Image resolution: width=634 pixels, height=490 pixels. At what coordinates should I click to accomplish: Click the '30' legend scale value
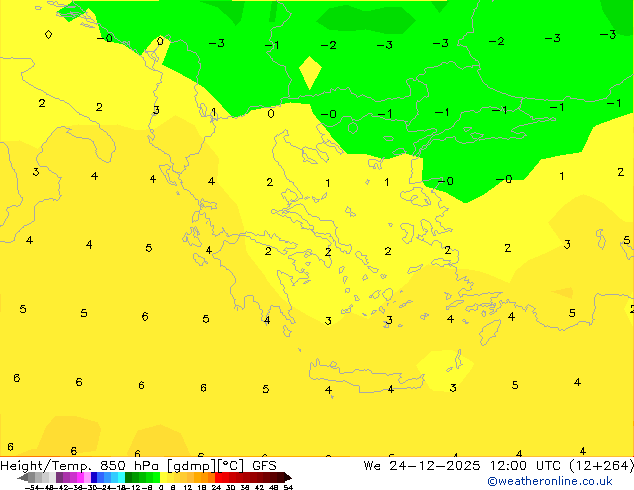(230, 487)
